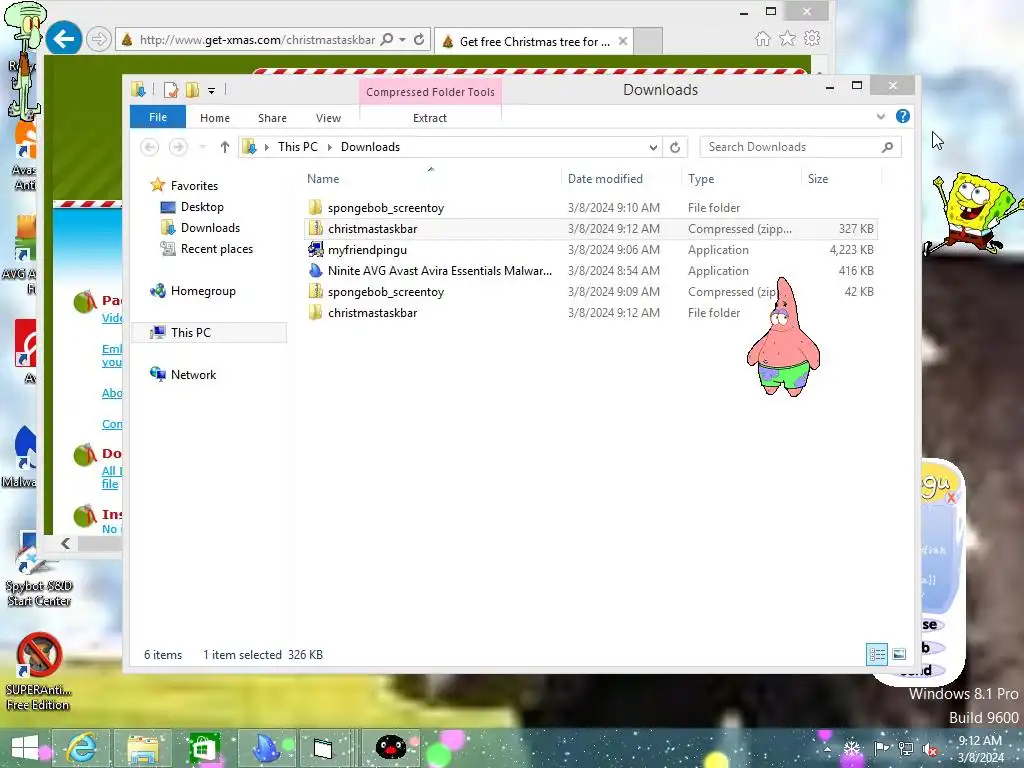
Task: Click the Internet Explorer address bar
Action: coord(256,40)
